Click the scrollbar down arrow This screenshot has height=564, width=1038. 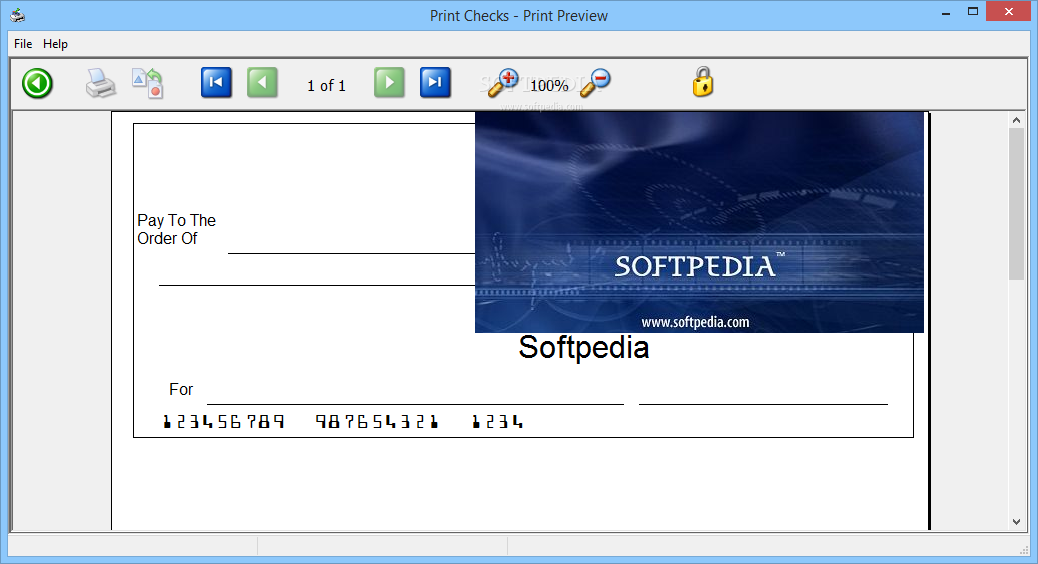pyautogui.click(x=1017, y=522)
